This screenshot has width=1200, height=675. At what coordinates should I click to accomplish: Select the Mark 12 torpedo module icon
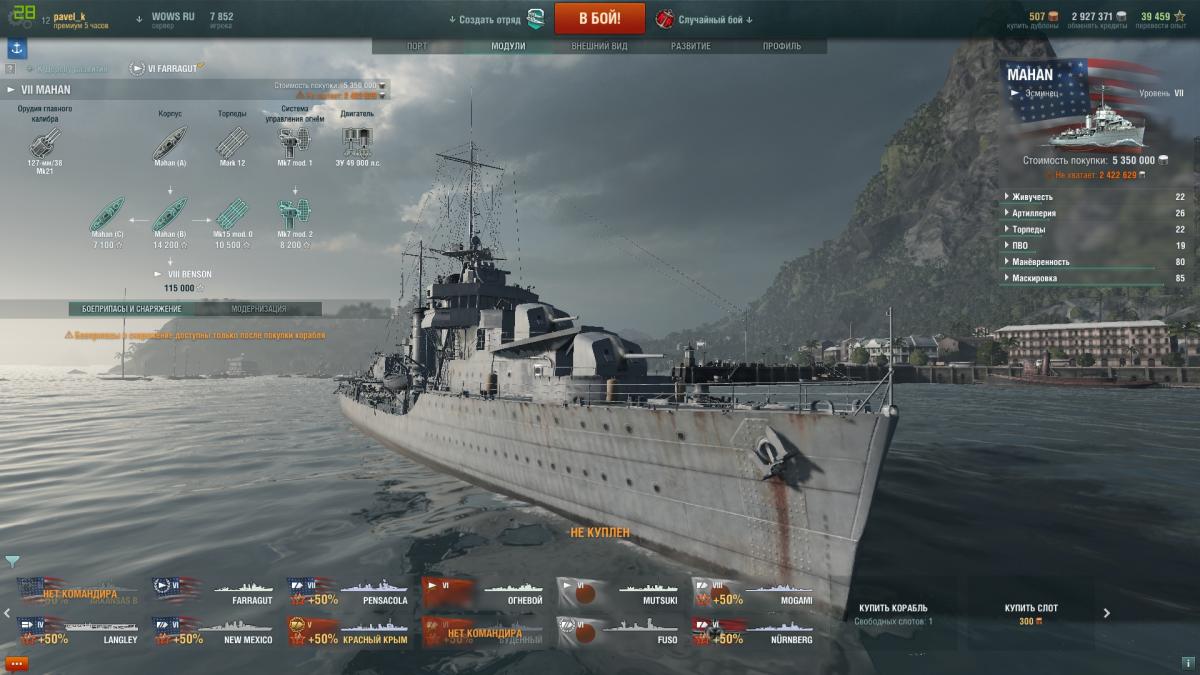point(232,143)
